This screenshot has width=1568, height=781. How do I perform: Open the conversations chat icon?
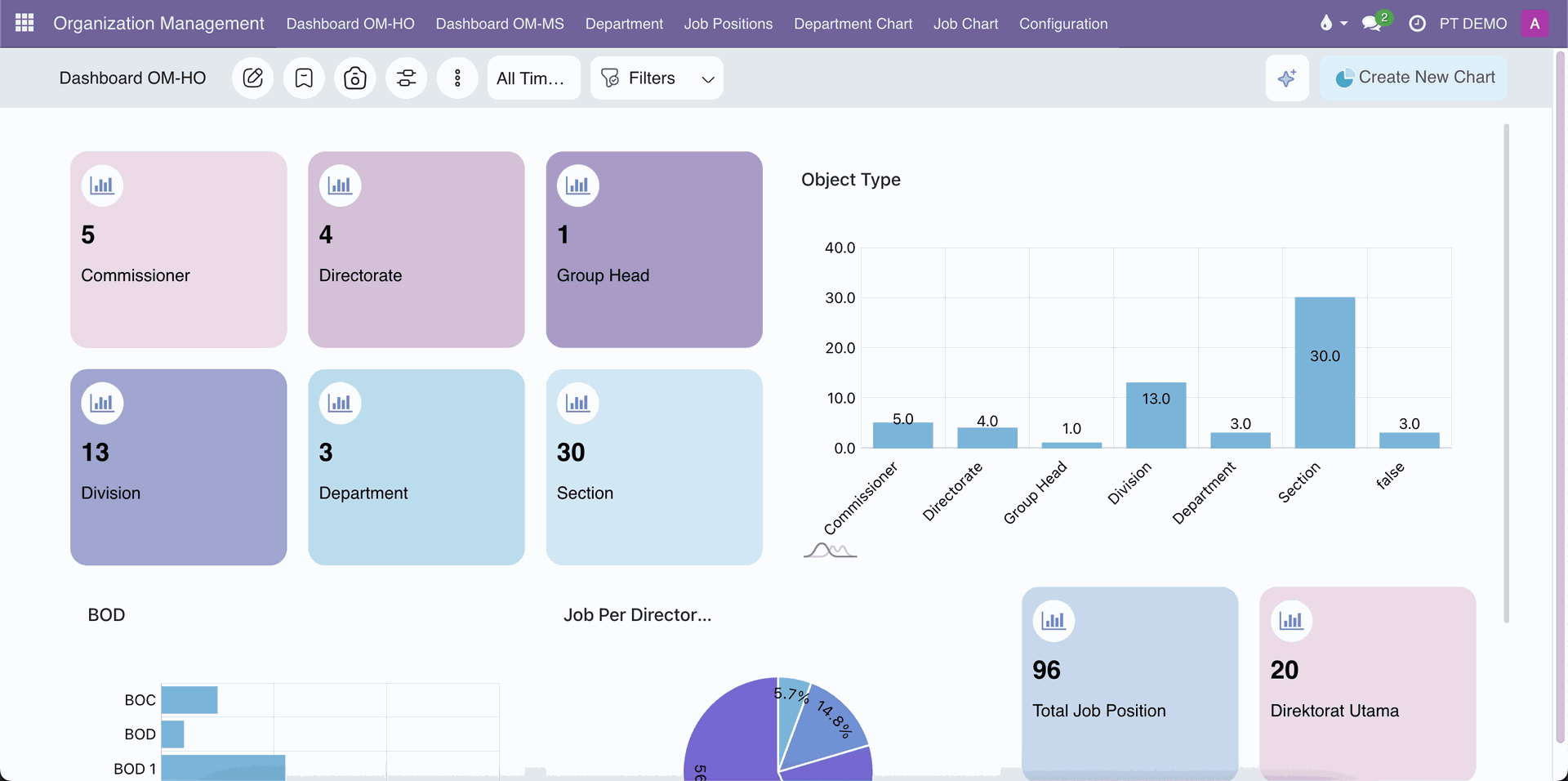(1372, 24)
